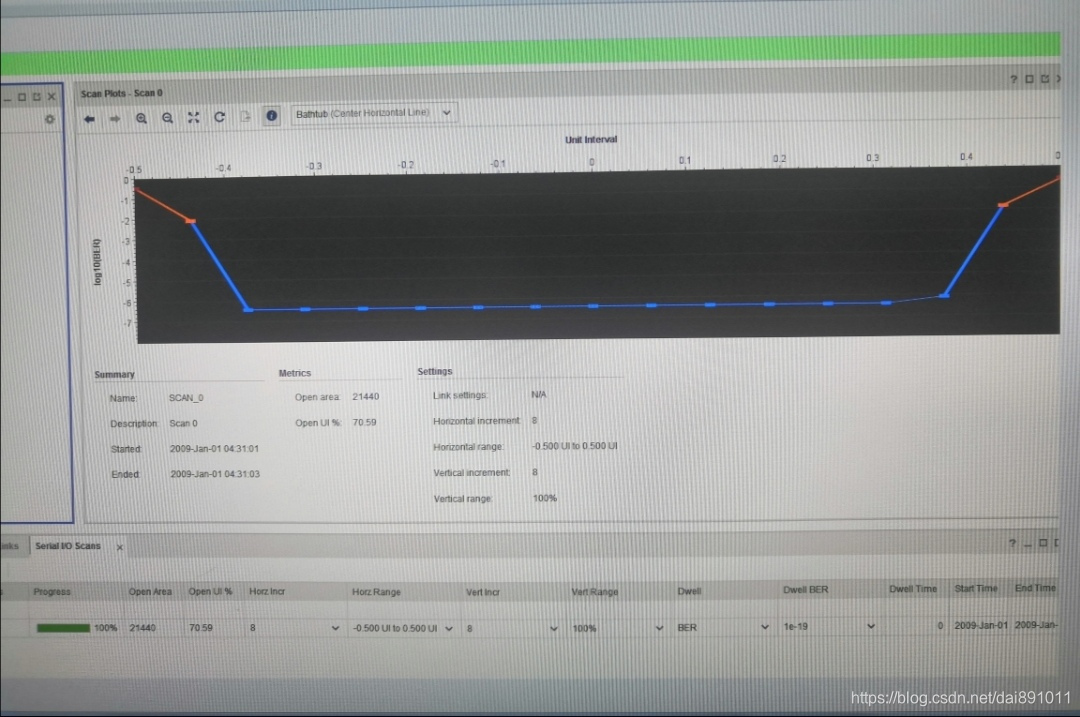Expand the Vert Incr dropdown in table
1080x717 pixels.
click(554, 628)
